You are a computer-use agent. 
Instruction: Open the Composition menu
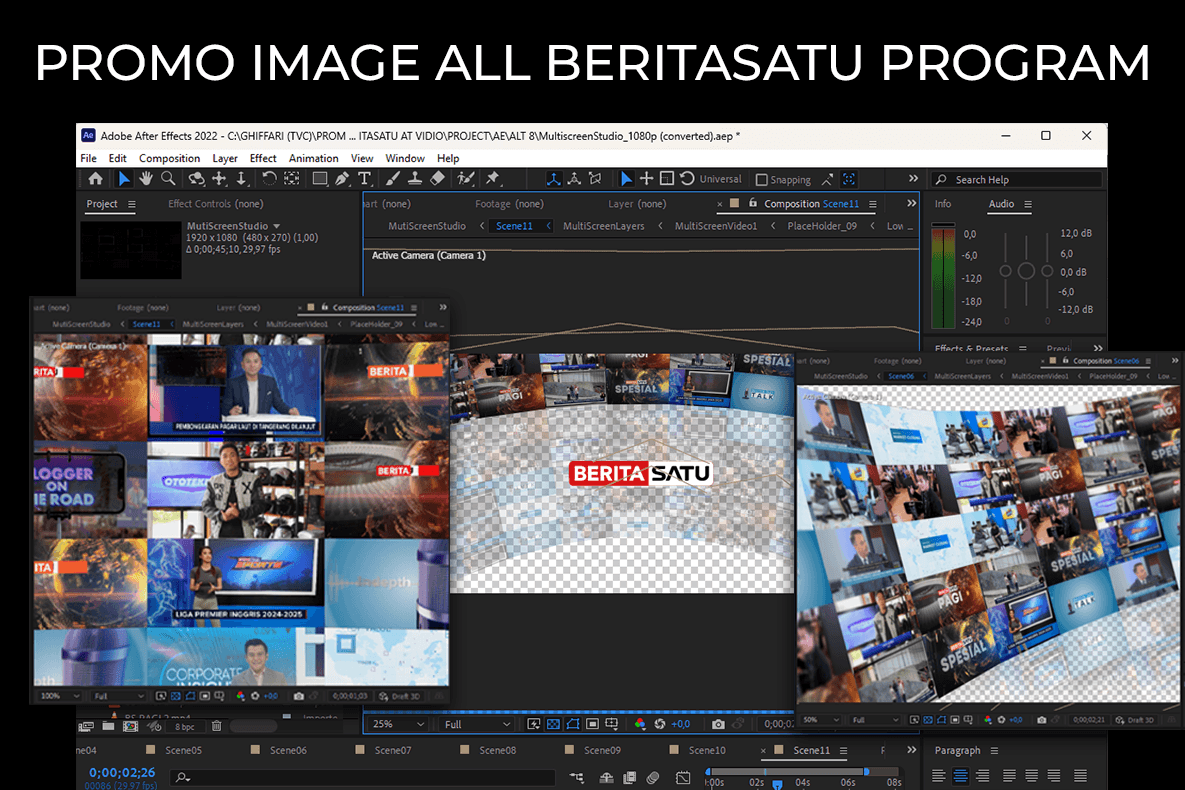169,158
